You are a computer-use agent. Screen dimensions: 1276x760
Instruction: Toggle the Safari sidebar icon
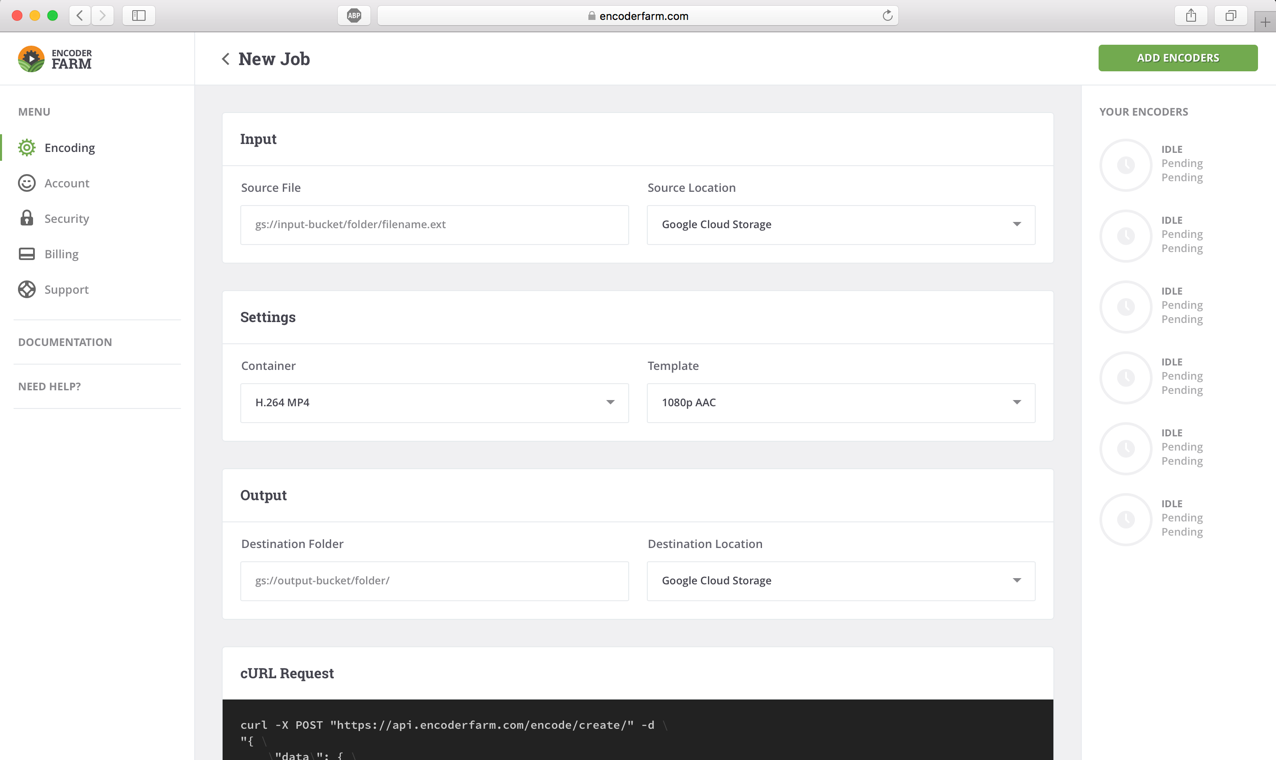coord(139,16)
